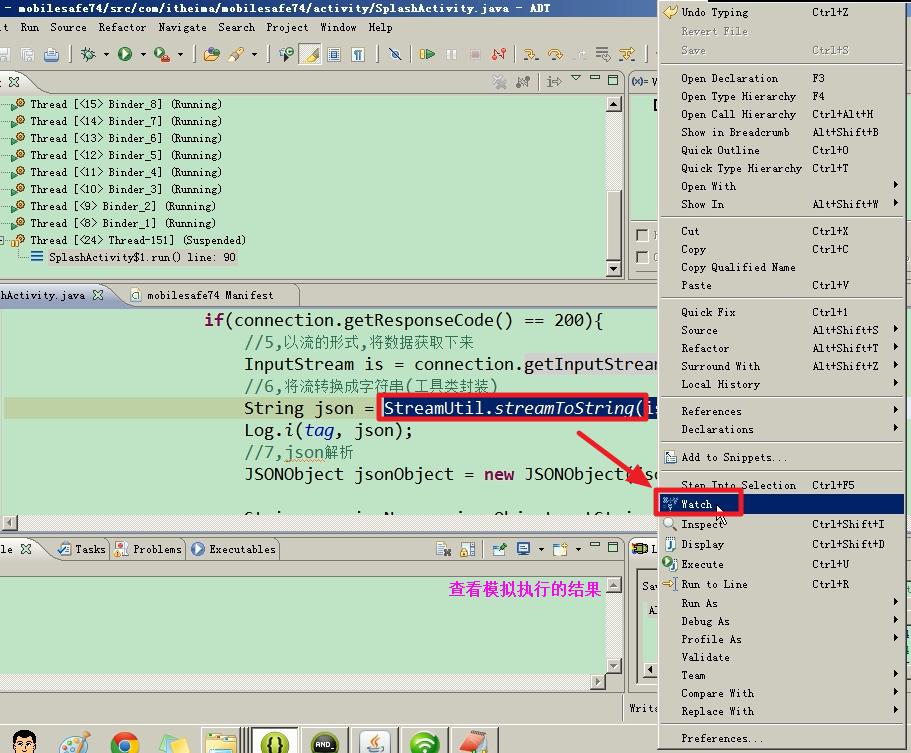Toggle Mark Occurrences highlighter in toolbar
Screen dimensions: 911x753
click(311, 54)
